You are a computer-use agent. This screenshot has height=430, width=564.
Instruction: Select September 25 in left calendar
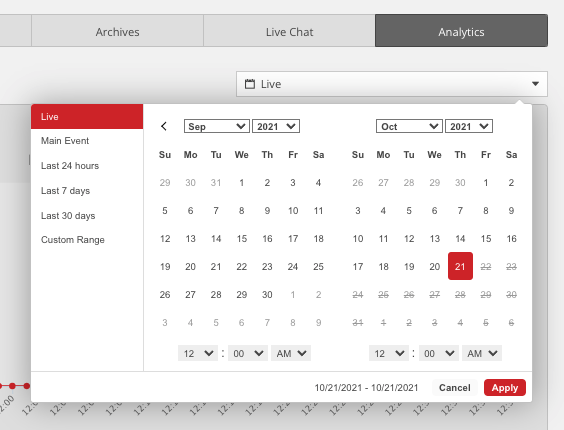pyautogui.click(x=318, y=266)
